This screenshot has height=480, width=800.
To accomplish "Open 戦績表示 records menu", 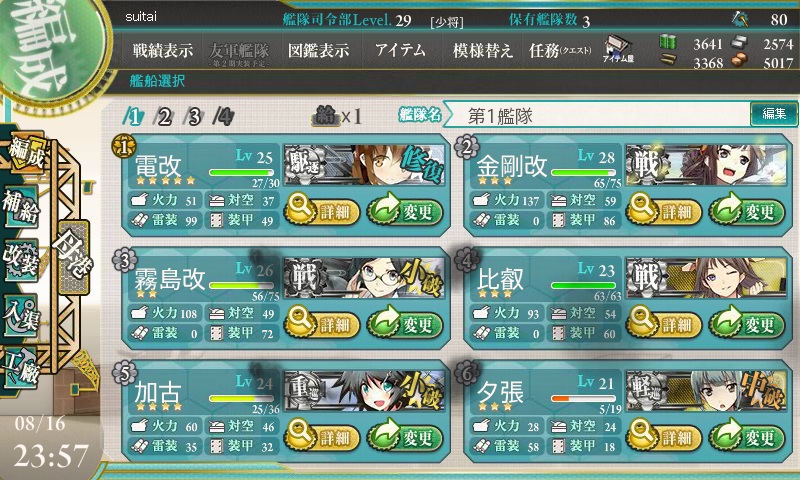I will tap(163, 50).
